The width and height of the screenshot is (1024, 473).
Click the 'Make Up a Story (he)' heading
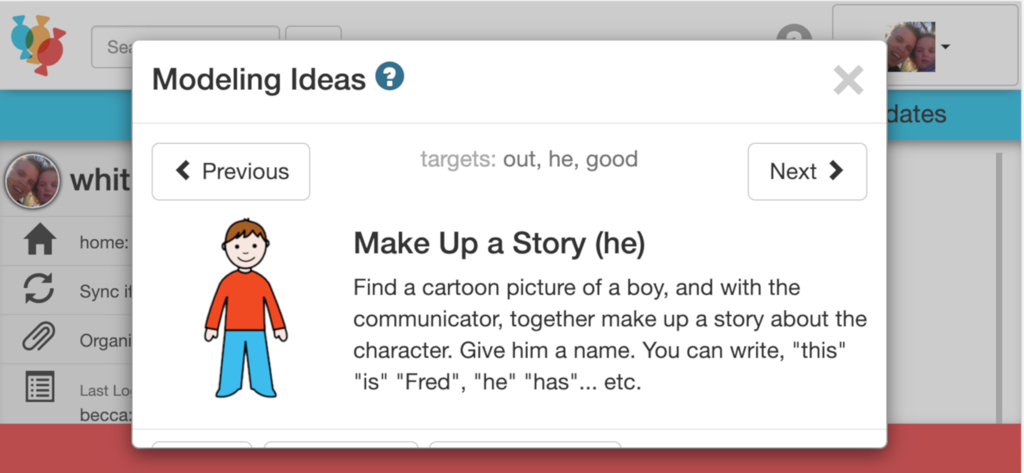pyautogui.click(x=500, y=244)
